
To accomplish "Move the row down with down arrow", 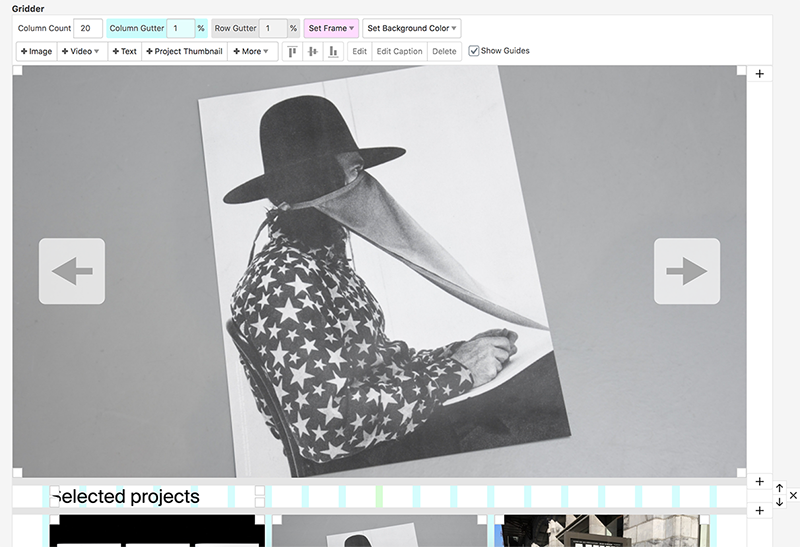I will coord(779,502).
